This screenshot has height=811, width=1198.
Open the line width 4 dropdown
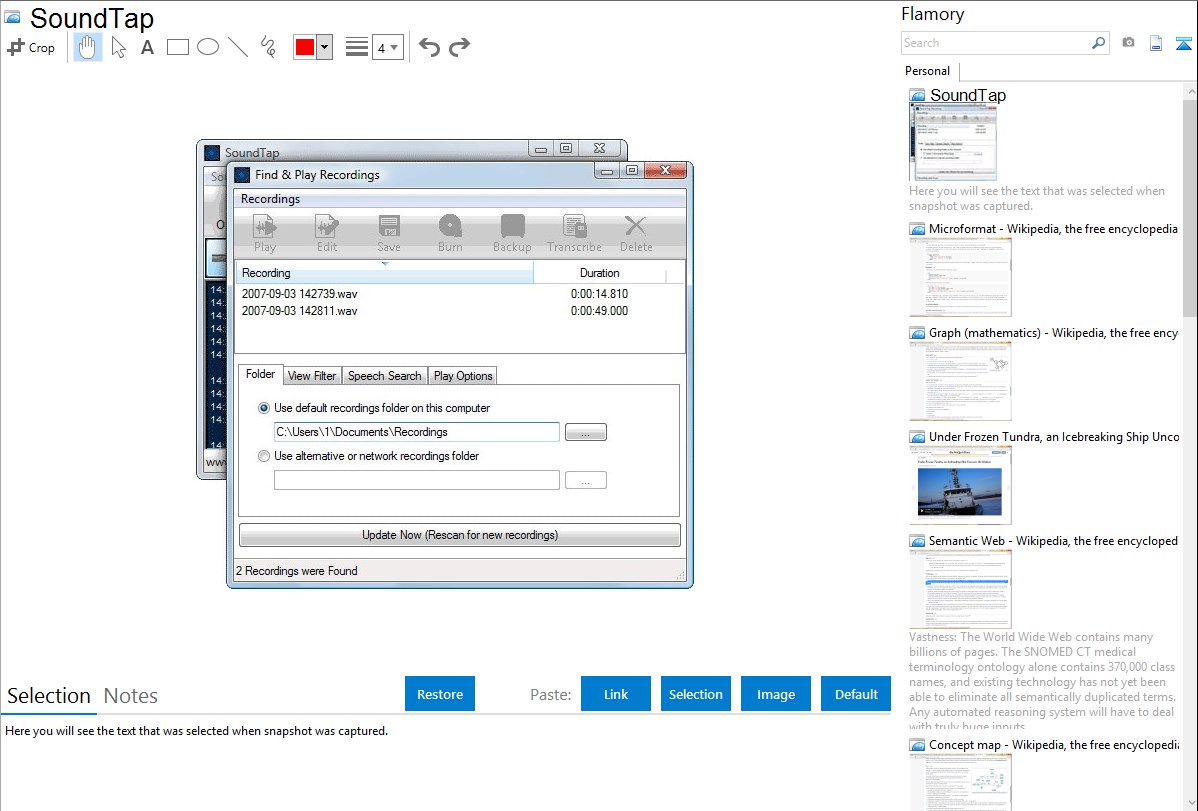(388, 47)
